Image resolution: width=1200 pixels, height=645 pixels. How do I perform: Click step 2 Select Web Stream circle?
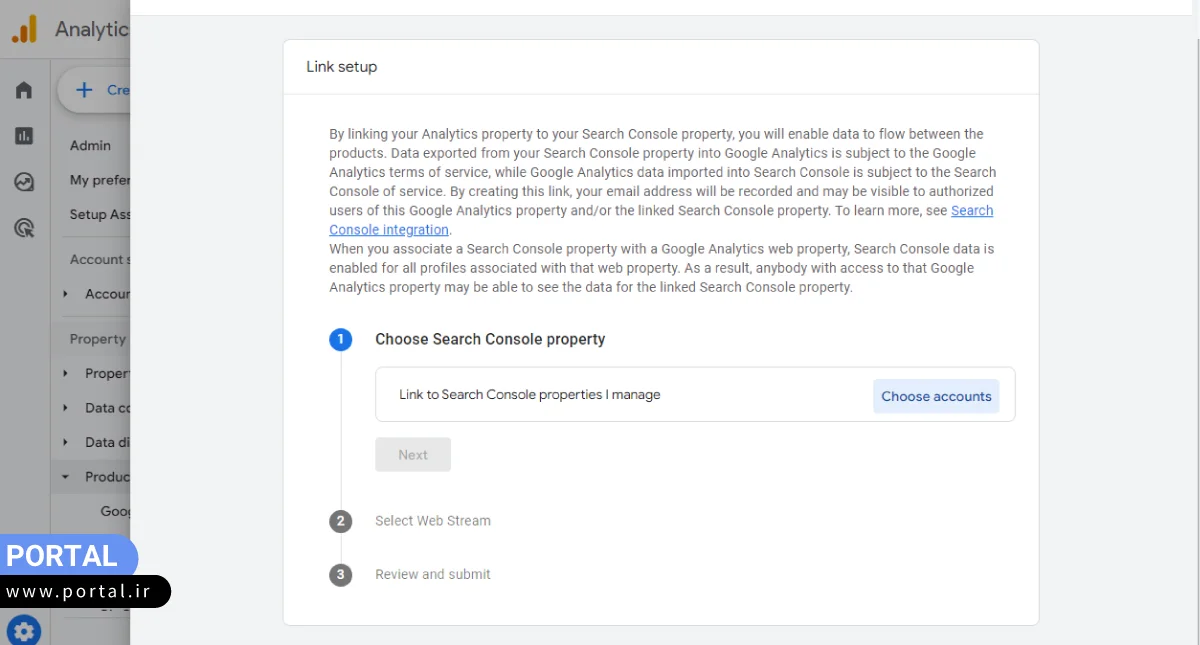click(x=340, y=521)
